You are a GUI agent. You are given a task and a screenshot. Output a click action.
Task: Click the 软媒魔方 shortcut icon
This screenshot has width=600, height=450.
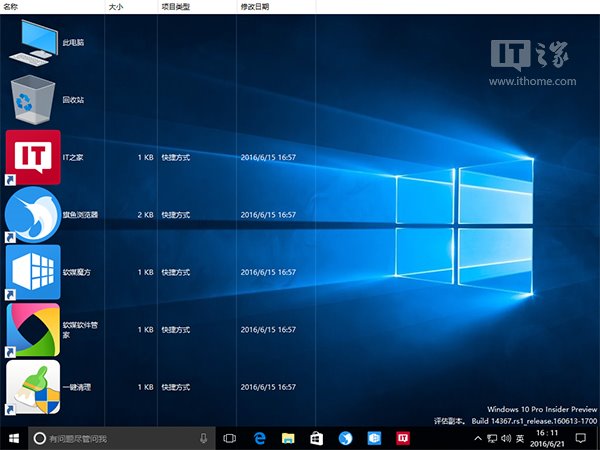click(33, 272)
